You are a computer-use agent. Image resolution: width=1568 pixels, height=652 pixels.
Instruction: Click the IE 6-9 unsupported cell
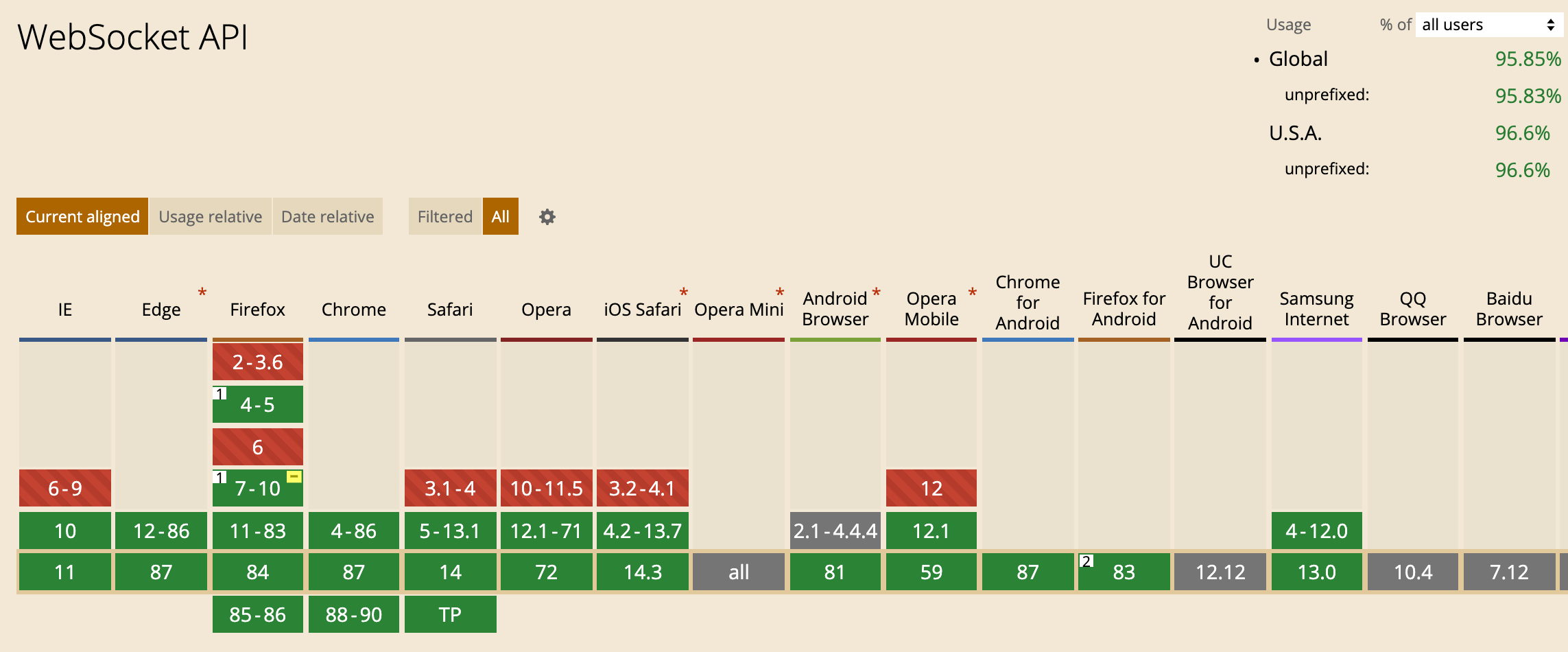coord(65,488)
